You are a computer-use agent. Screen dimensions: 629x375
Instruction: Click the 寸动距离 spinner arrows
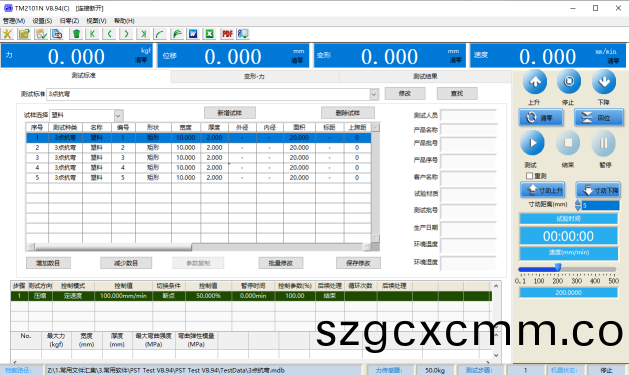(x=578, y=205)
